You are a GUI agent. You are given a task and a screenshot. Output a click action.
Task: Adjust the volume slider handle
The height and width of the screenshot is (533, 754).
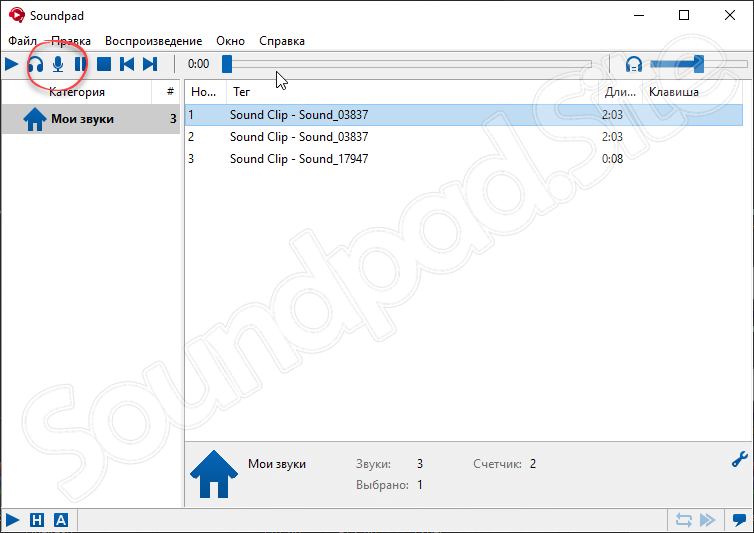[x=699, y=64]
